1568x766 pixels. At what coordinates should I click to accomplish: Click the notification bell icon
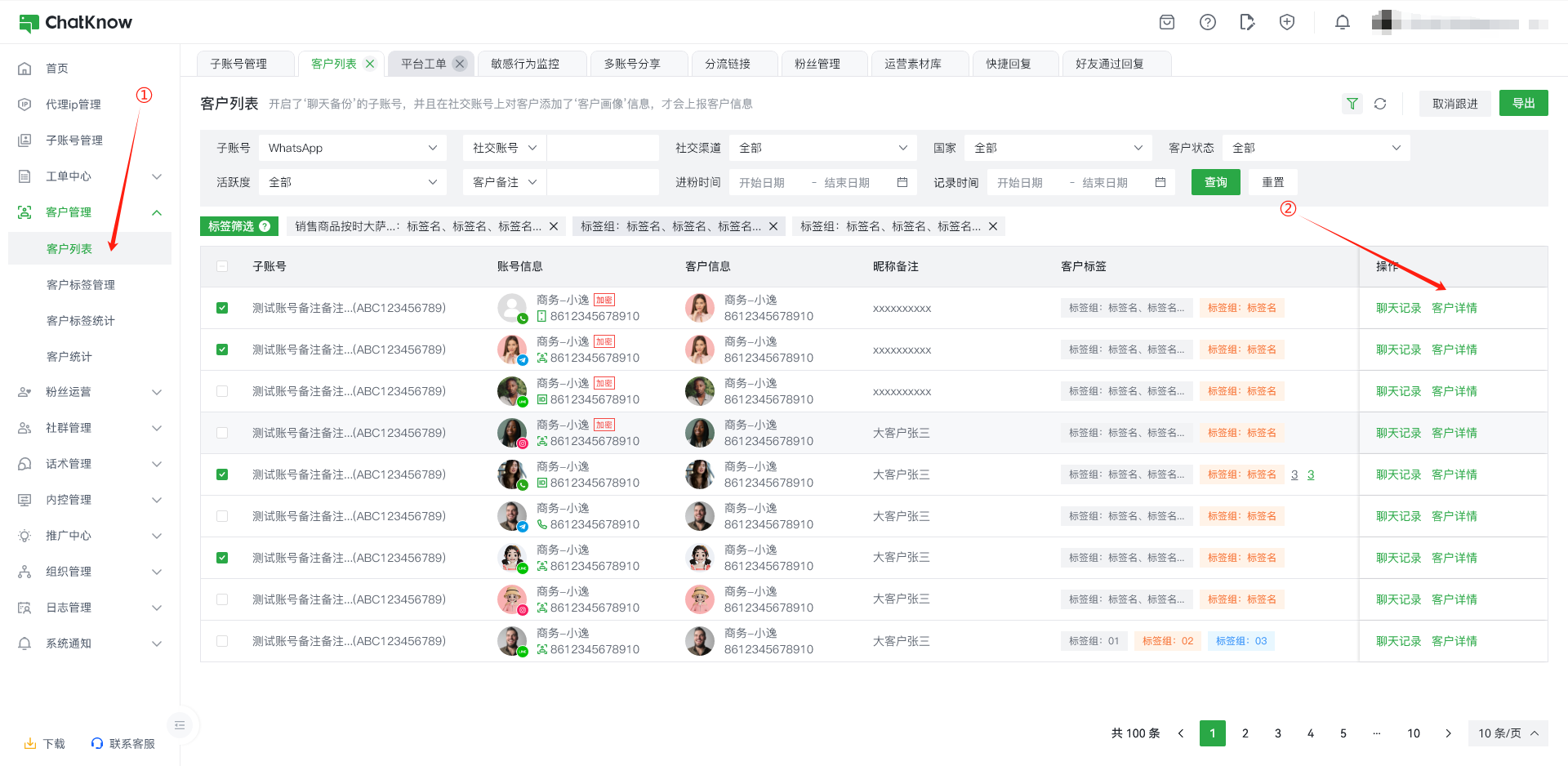click(1342, 23)
